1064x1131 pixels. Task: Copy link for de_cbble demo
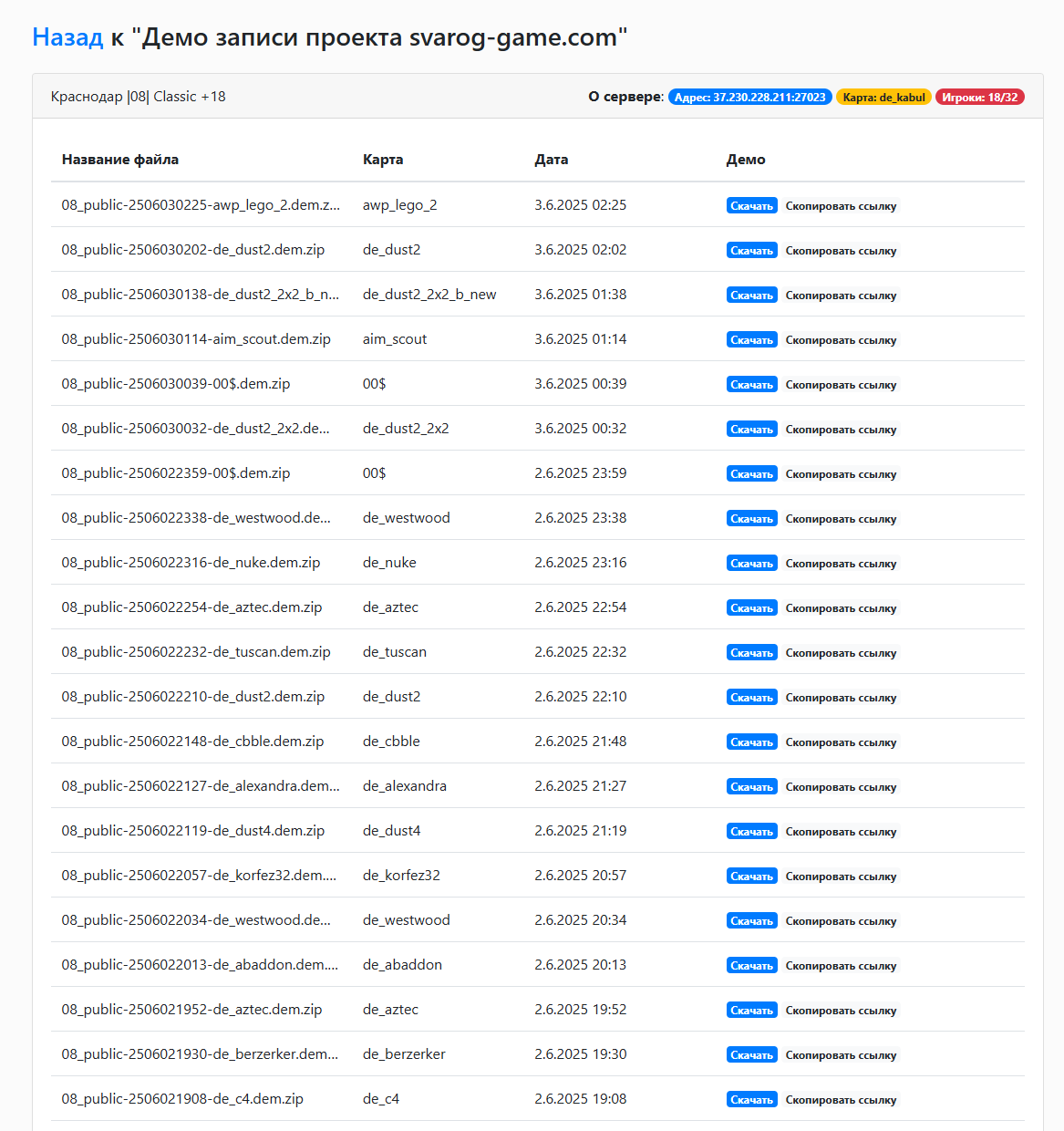(x=842, y=742)
